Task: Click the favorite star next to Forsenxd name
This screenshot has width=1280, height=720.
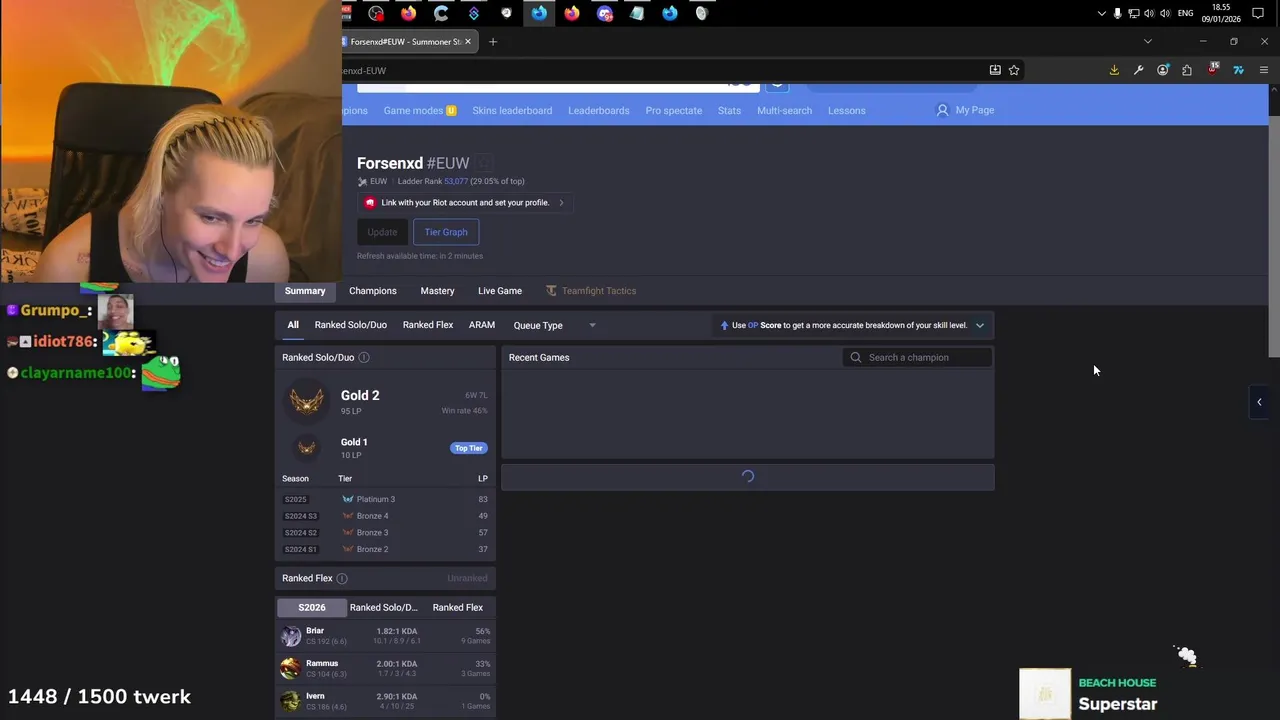Action: 485,163
